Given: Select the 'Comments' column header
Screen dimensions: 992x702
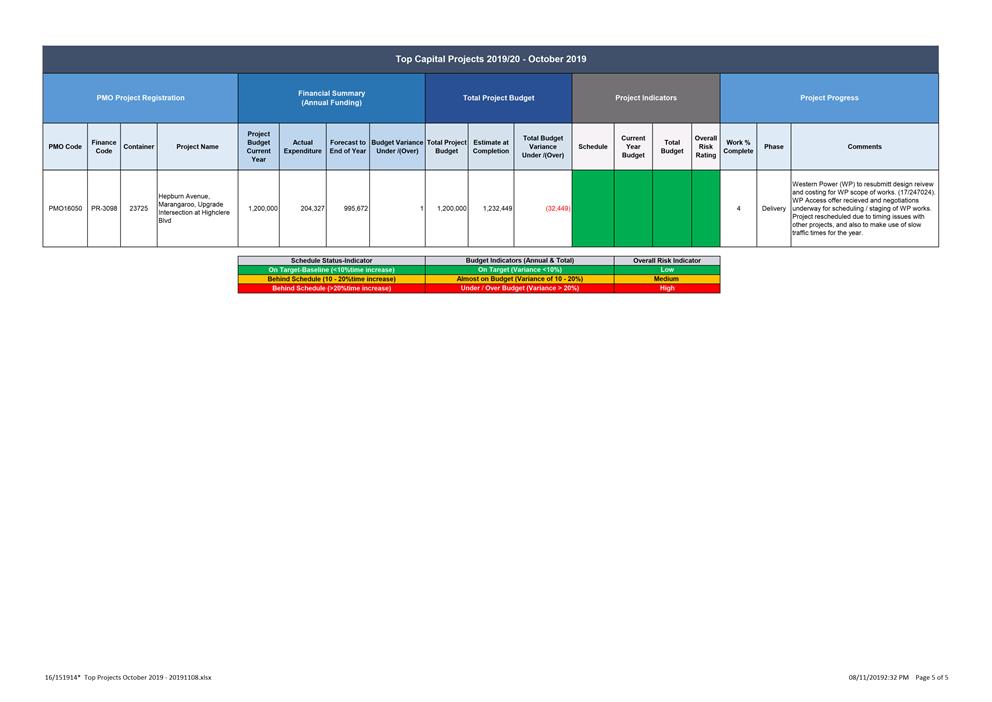Looking at the screenshot, I should (865, 147).
